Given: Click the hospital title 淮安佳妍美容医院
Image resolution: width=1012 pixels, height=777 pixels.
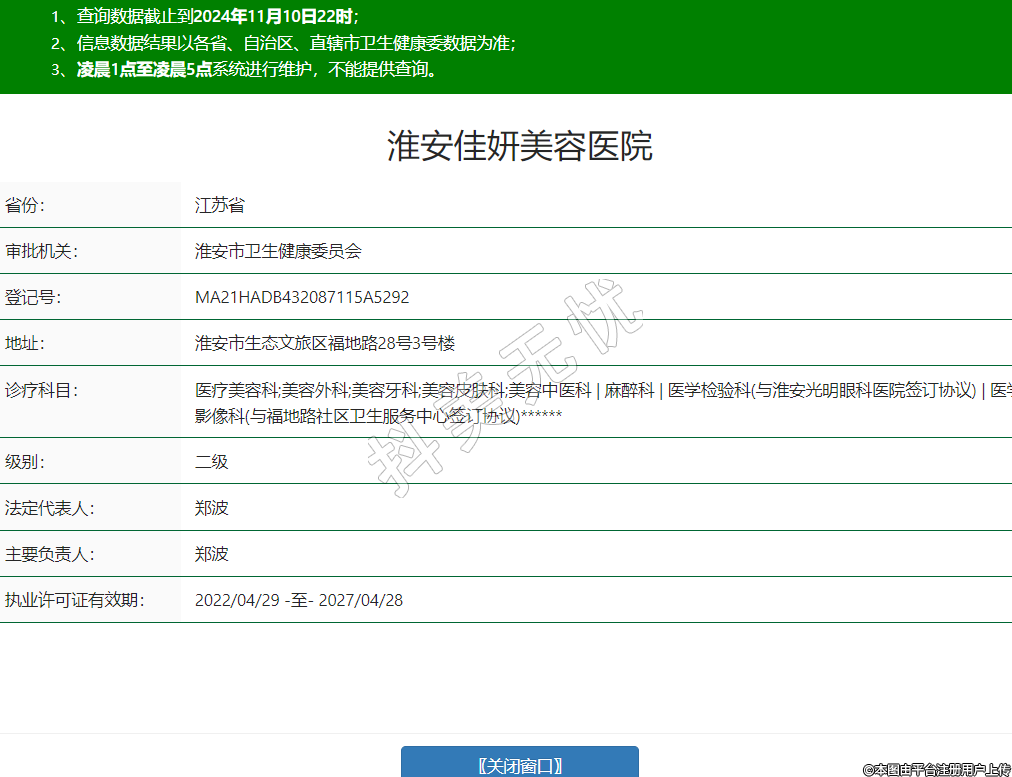Looking at the screenshot, I should coord(519,146).
